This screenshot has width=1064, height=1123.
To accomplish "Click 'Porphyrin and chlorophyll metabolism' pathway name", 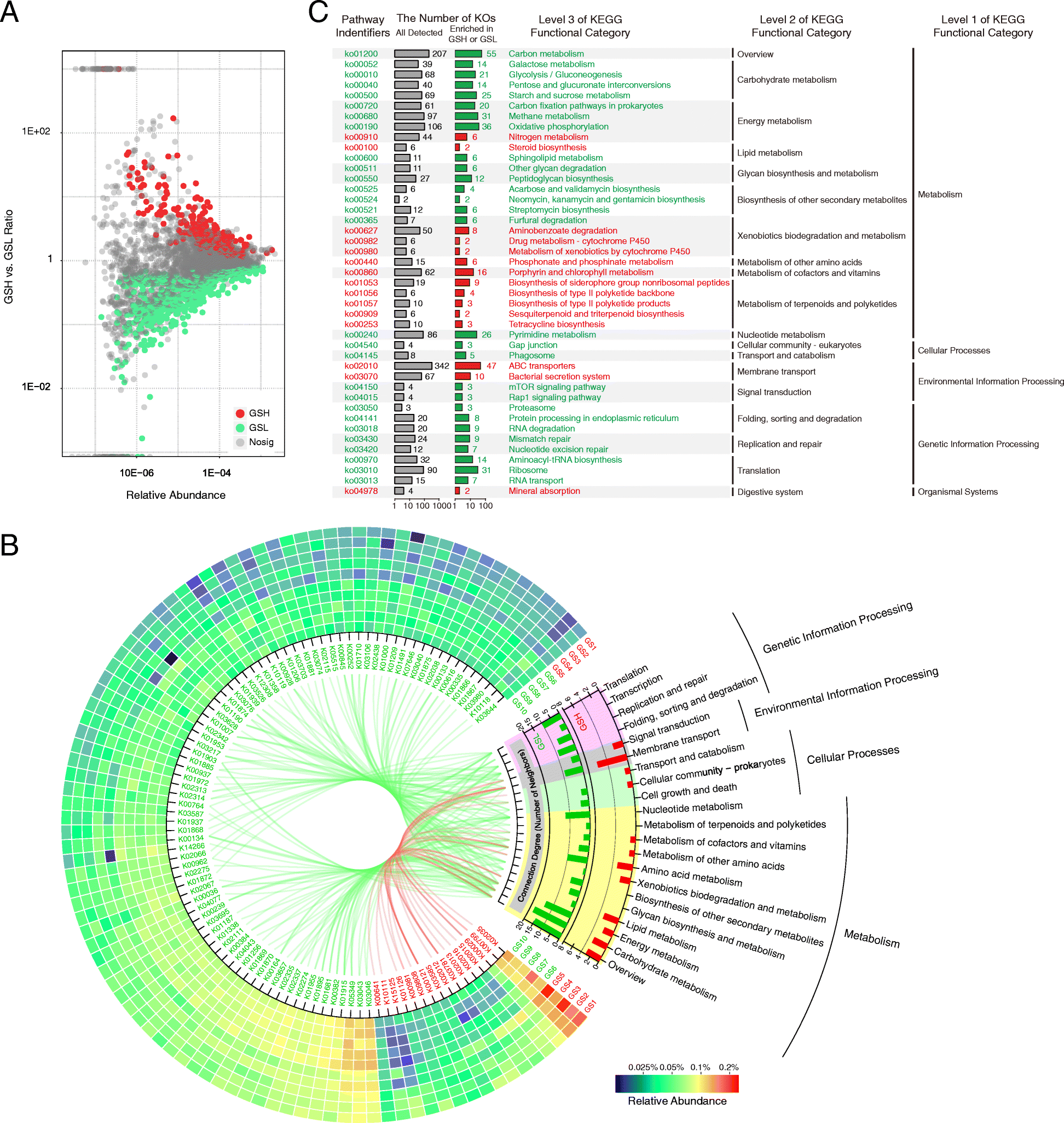I will coord(581,272).
